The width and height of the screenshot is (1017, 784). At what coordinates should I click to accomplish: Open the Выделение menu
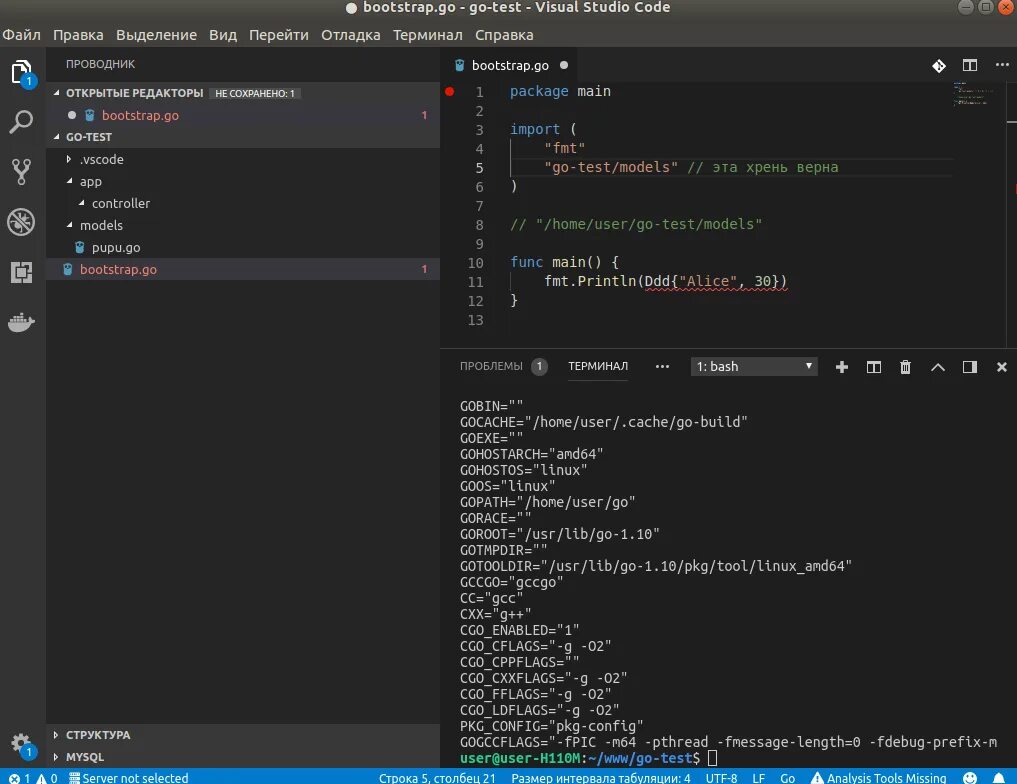(x=156, y=35)
